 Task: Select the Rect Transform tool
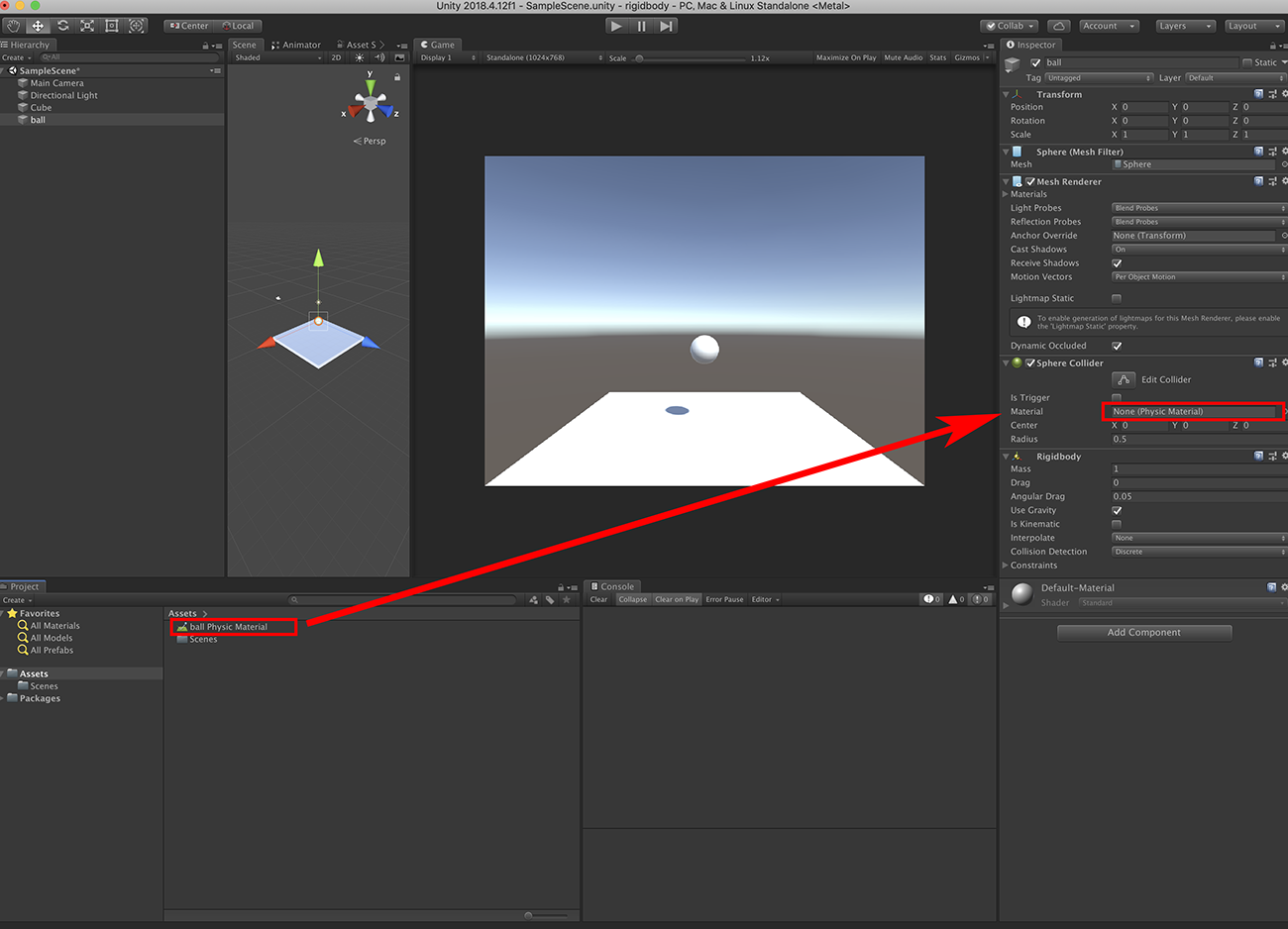pyautogui.click(x=111, y=25)
